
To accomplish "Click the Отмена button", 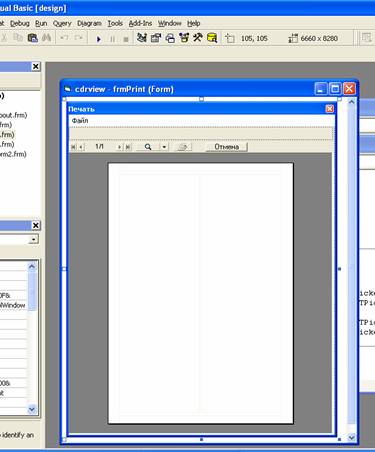I will coord(227,147).
